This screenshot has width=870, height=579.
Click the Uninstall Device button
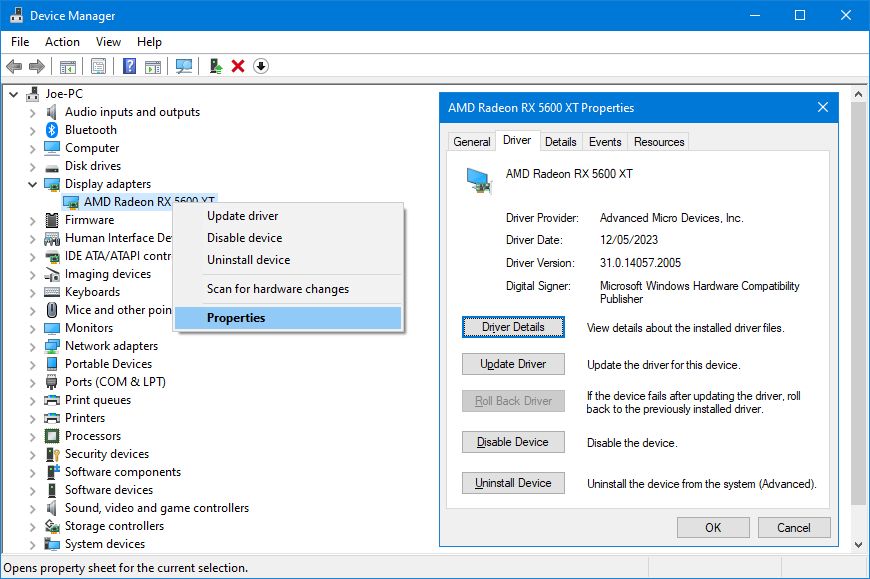coord(513,483)
